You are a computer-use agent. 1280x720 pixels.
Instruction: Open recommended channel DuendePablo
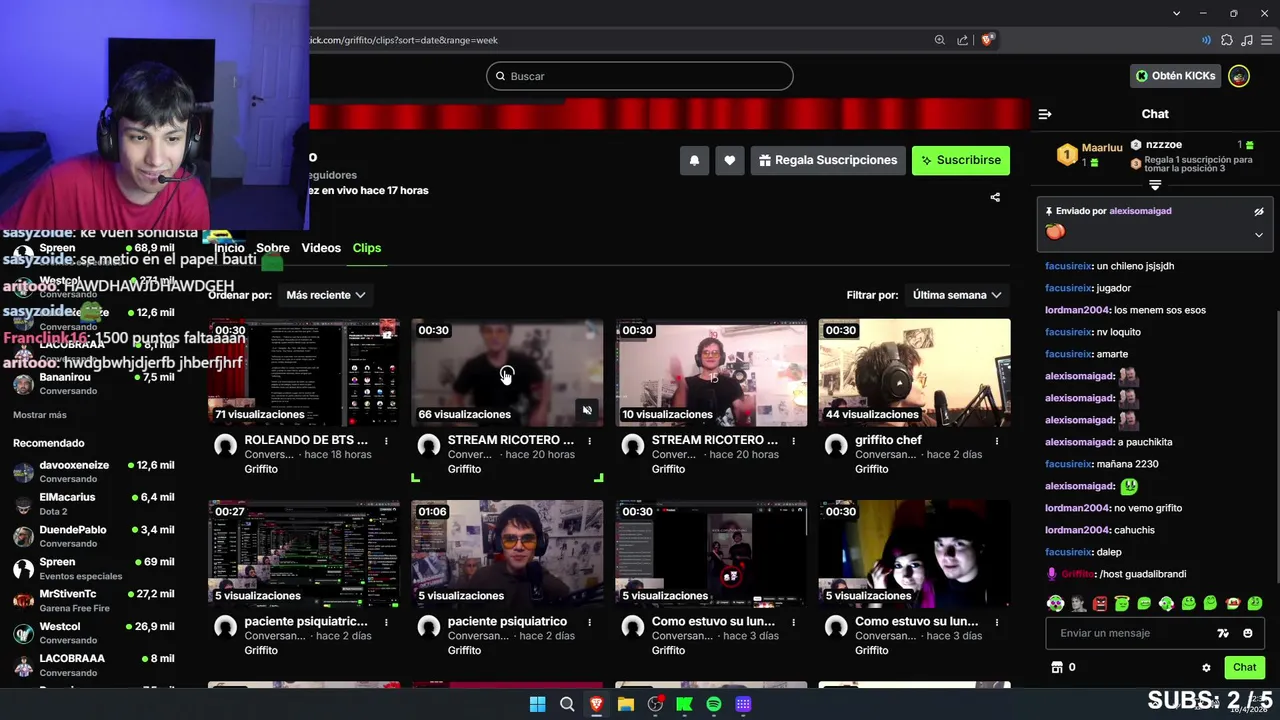pos(94,536)
